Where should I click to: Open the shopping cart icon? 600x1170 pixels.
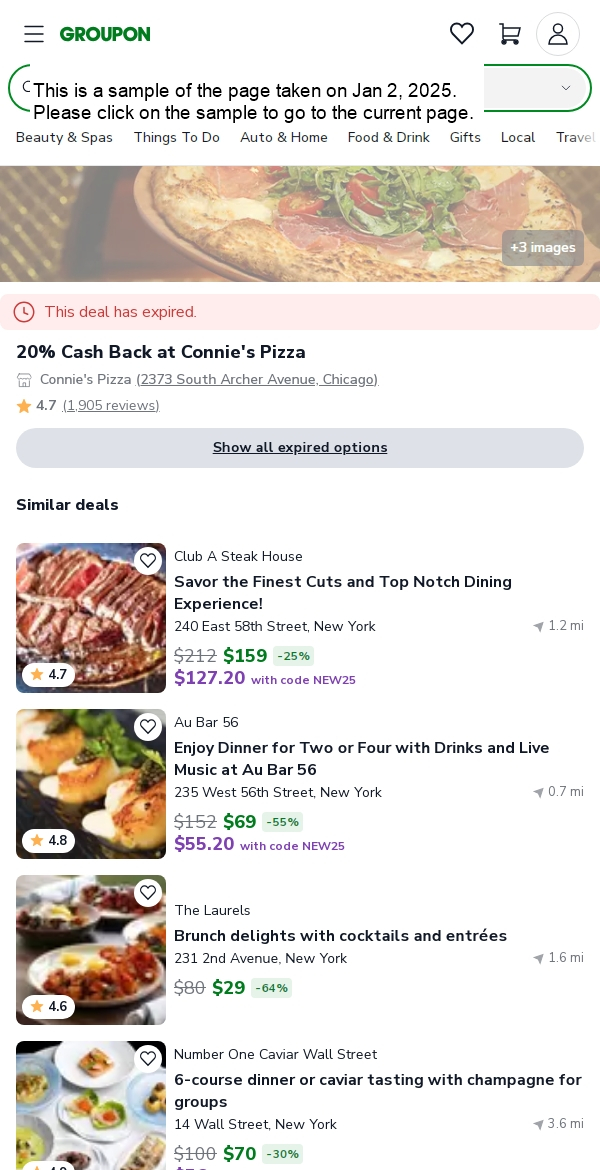tap(510, 34)
